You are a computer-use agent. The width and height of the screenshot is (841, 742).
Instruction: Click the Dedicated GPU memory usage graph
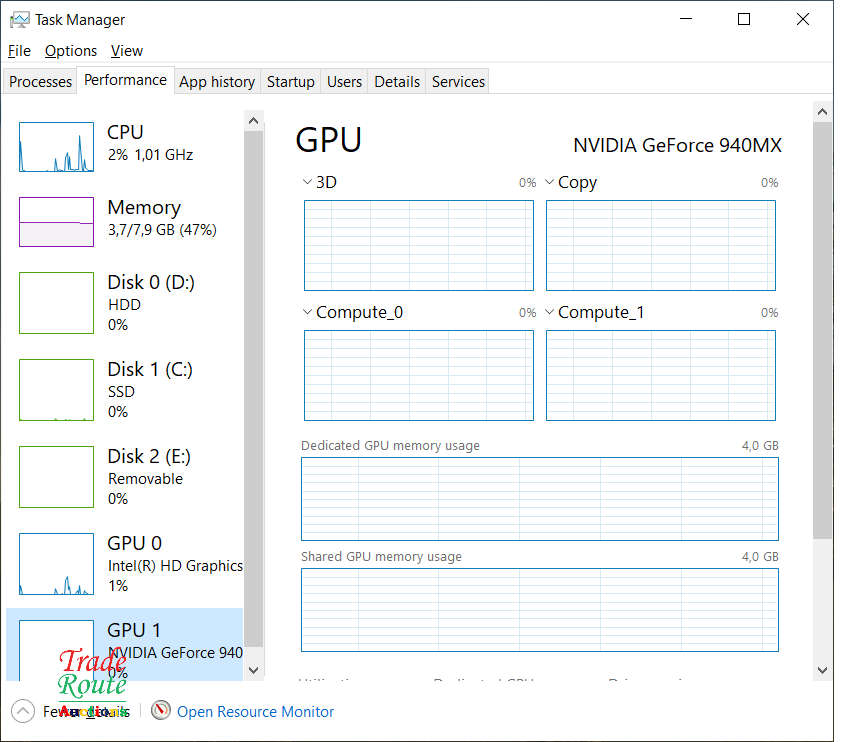(x=539, y=498)
